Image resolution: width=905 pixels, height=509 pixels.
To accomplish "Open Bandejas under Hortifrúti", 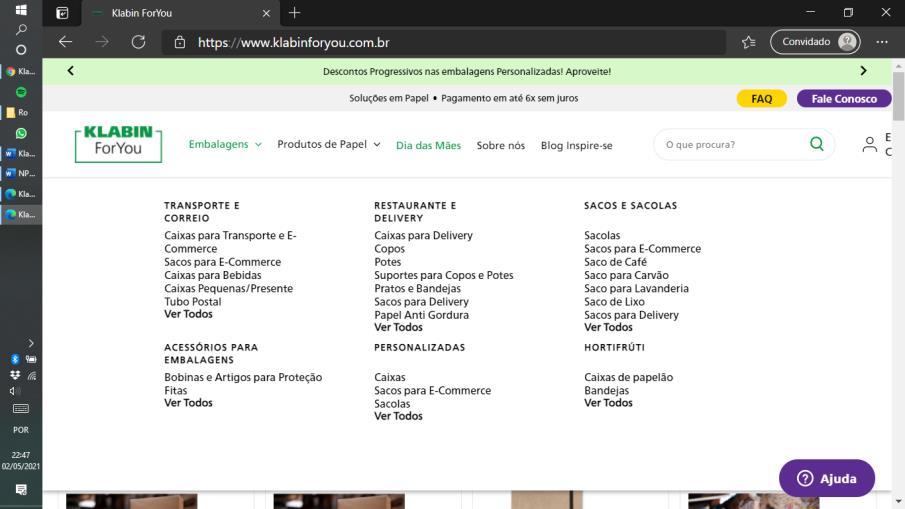I will pyautogui.click(x=607, y=391).
